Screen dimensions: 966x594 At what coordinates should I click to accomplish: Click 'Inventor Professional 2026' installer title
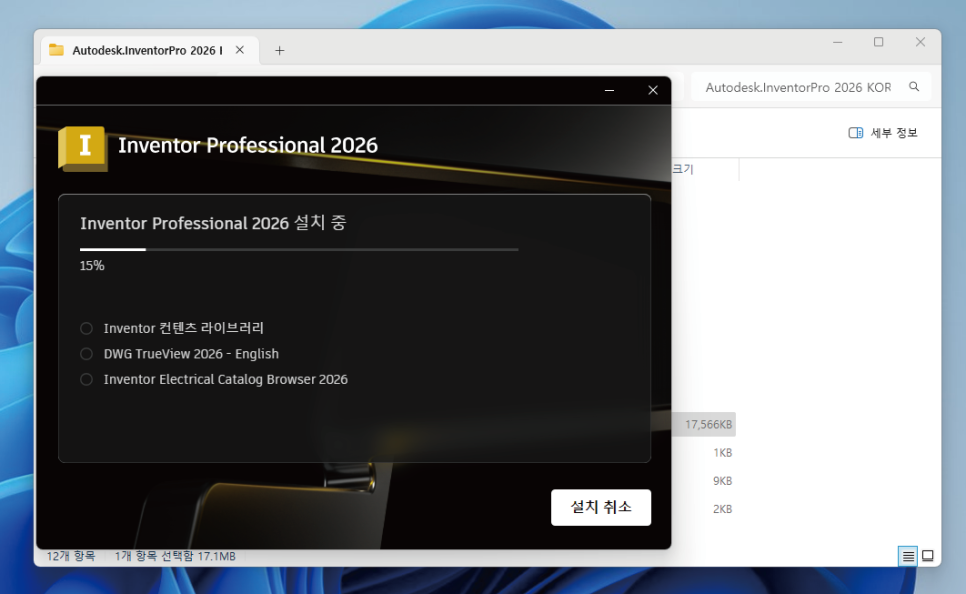[248, 145]
